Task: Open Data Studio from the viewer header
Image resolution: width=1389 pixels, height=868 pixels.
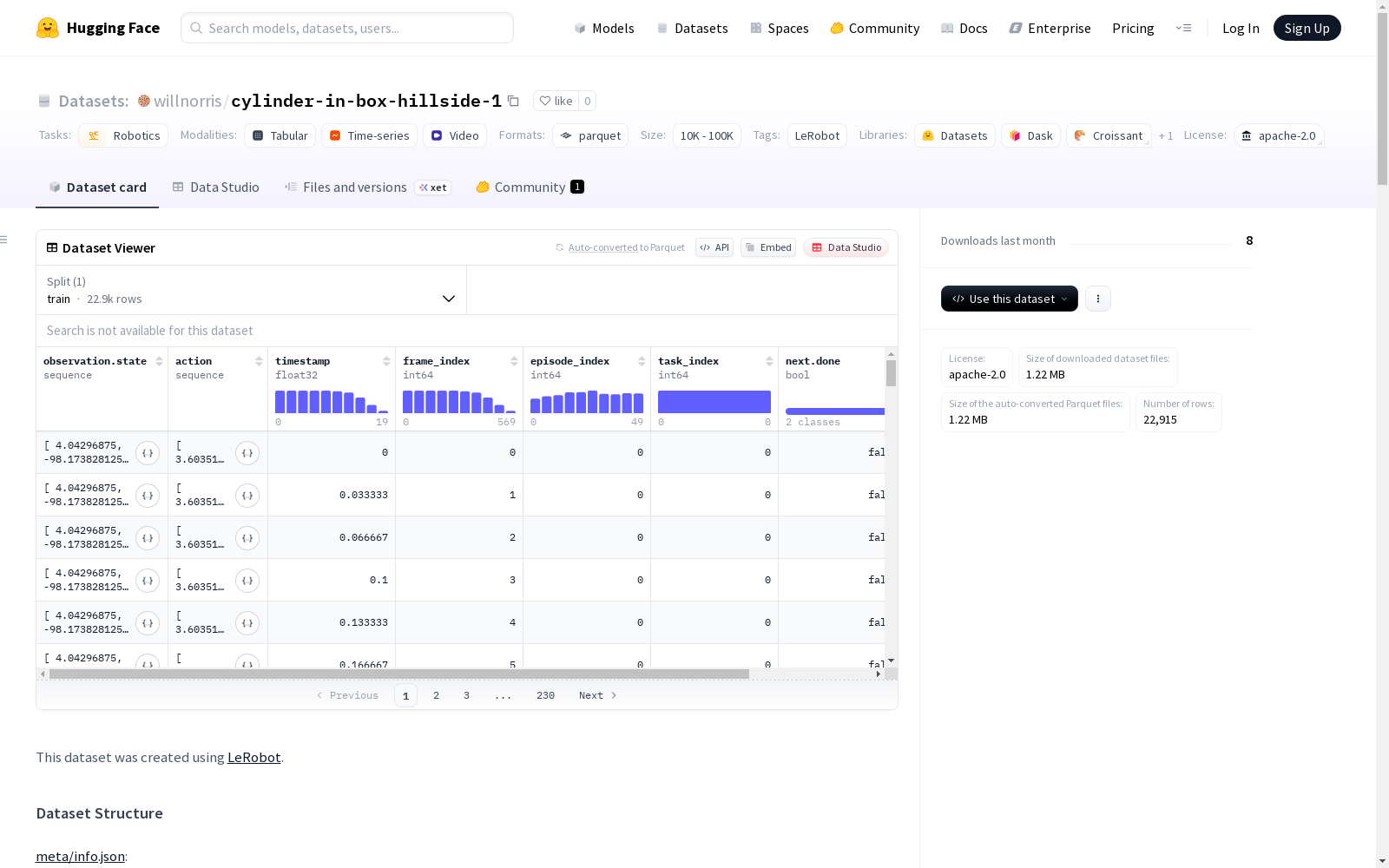Action: tap(846, 247)
